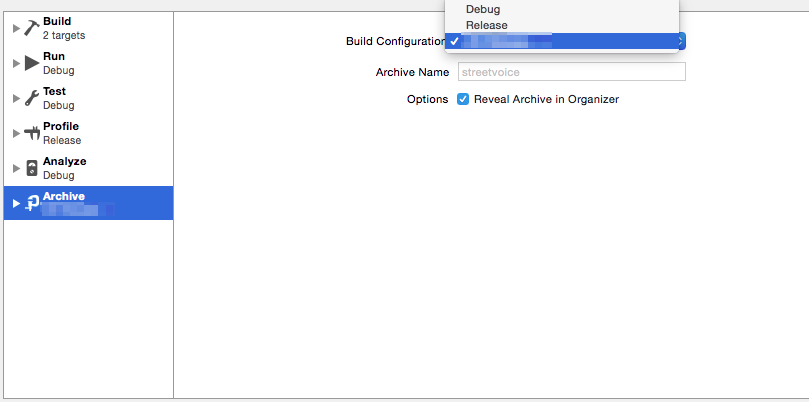The height and width of the screenshot is (402, 809).
Task: Click the Build Configuration popup arrows
Action: click(x=681, y=41)
